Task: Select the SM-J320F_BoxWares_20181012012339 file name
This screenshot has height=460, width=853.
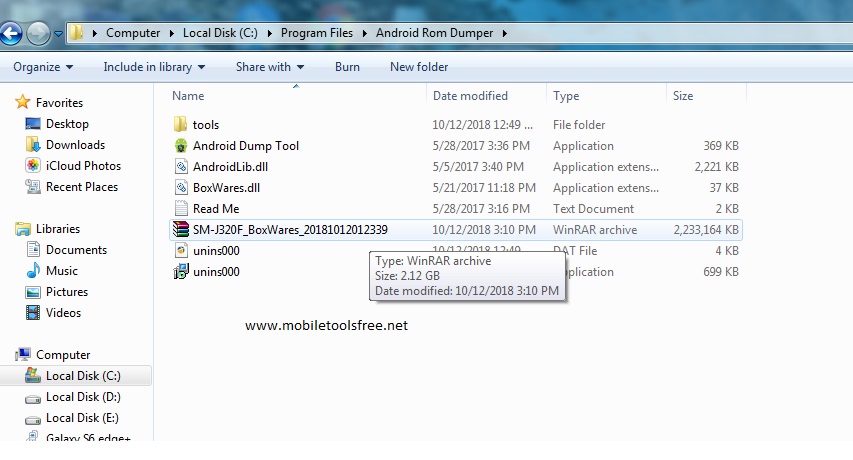Action: tap(290, 229)
